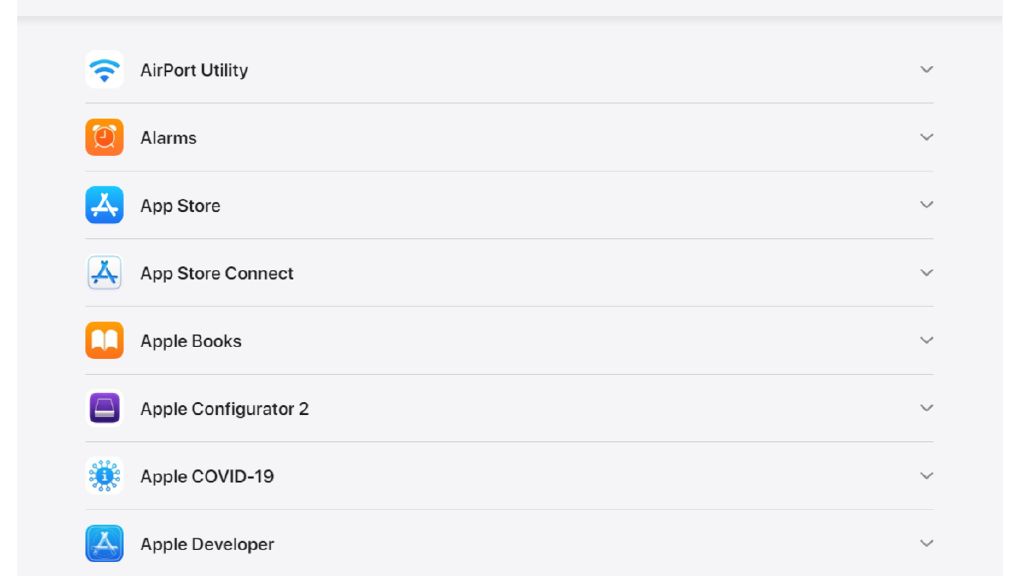Expand the Apple Developer chevron

(926, 544)
